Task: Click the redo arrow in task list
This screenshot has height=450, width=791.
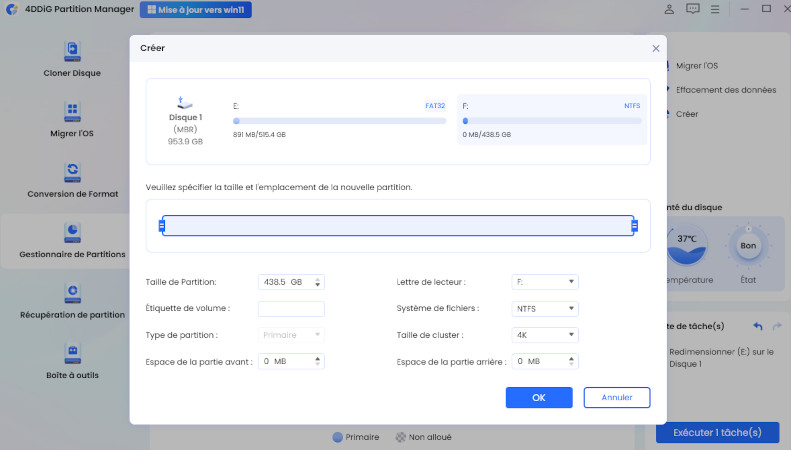Action: 777,326
